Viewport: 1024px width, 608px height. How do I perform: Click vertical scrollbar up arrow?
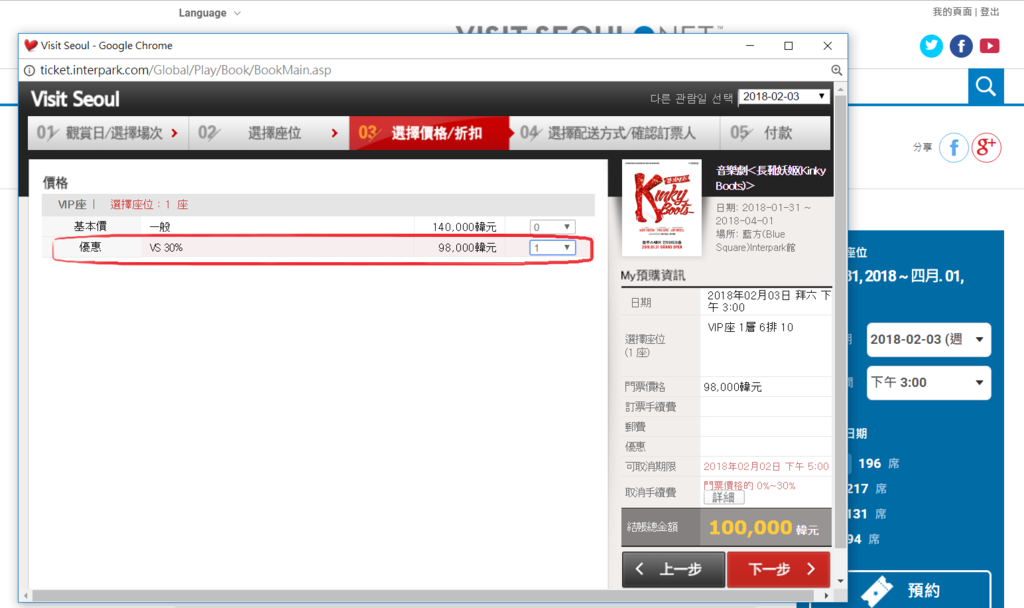[840, 89]
